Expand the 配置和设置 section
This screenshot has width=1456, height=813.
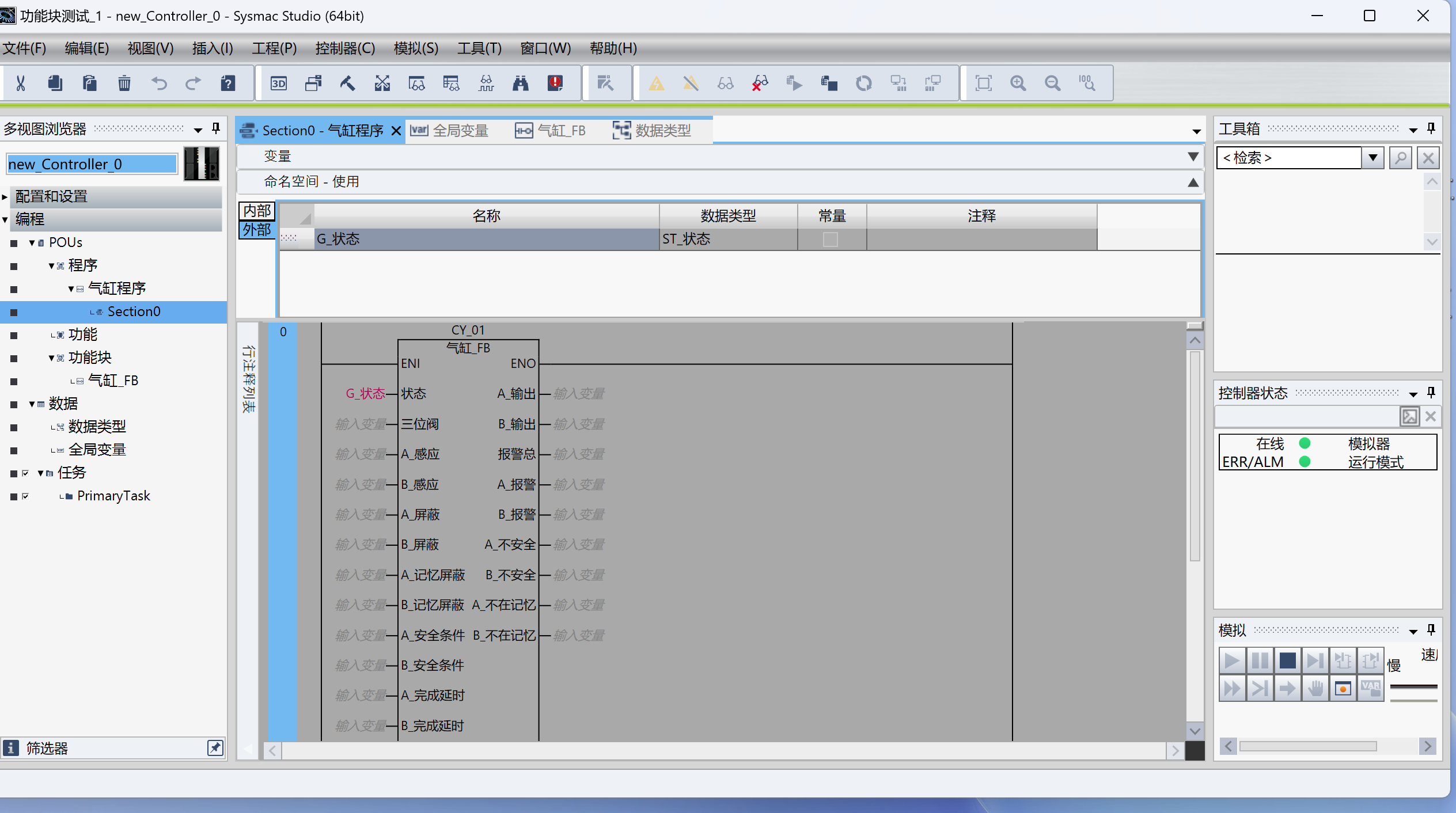(x=5, y=197)
